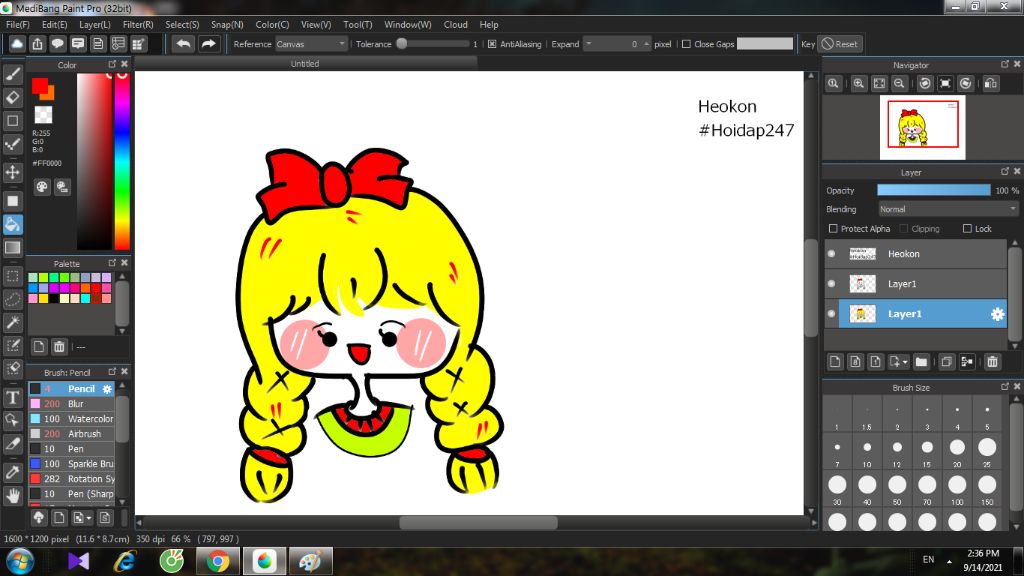1024x576 pixels.
Task: Select the Airbrush brush
Action: 72,434
